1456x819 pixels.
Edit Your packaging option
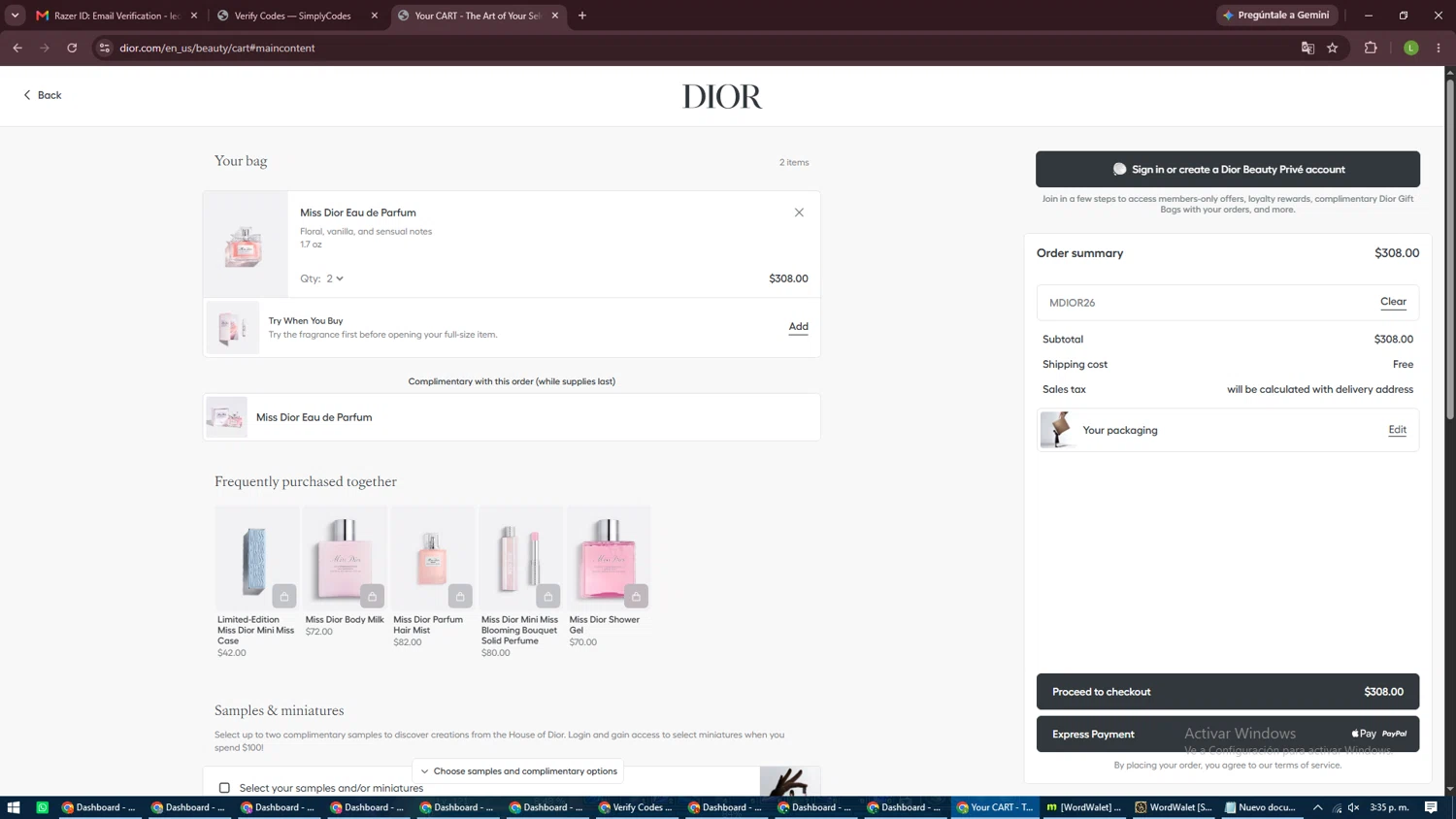(x=1397, y=430)
